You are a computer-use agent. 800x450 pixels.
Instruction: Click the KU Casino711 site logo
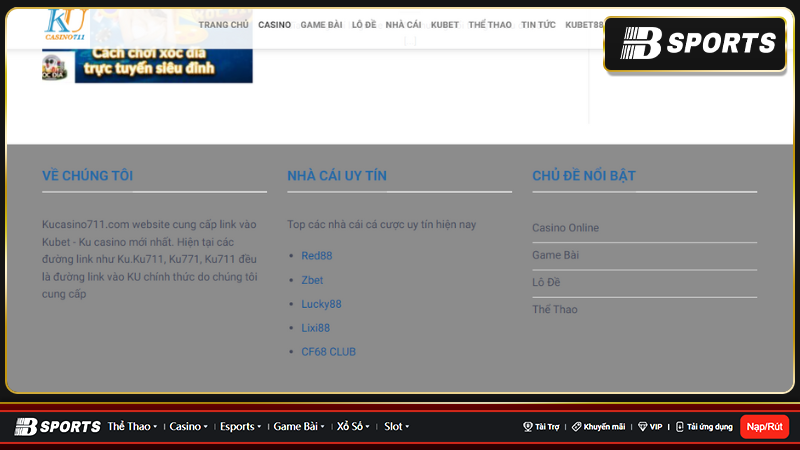coord(65,25)
